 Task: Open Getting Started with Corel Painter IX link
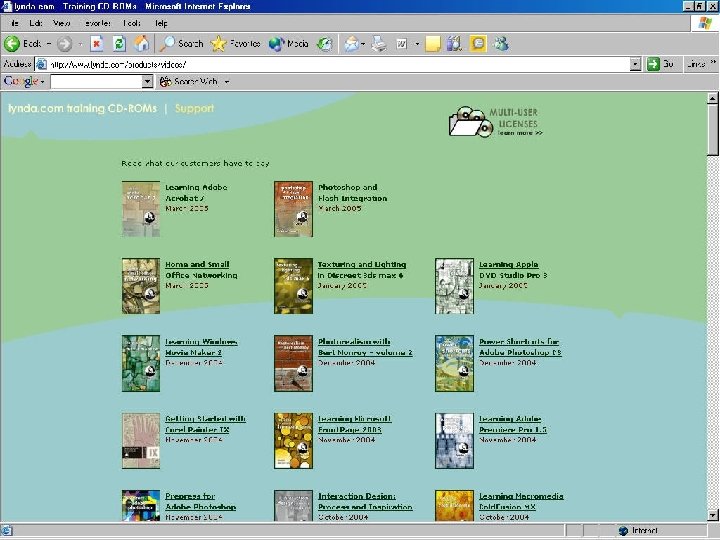(205, 424)
